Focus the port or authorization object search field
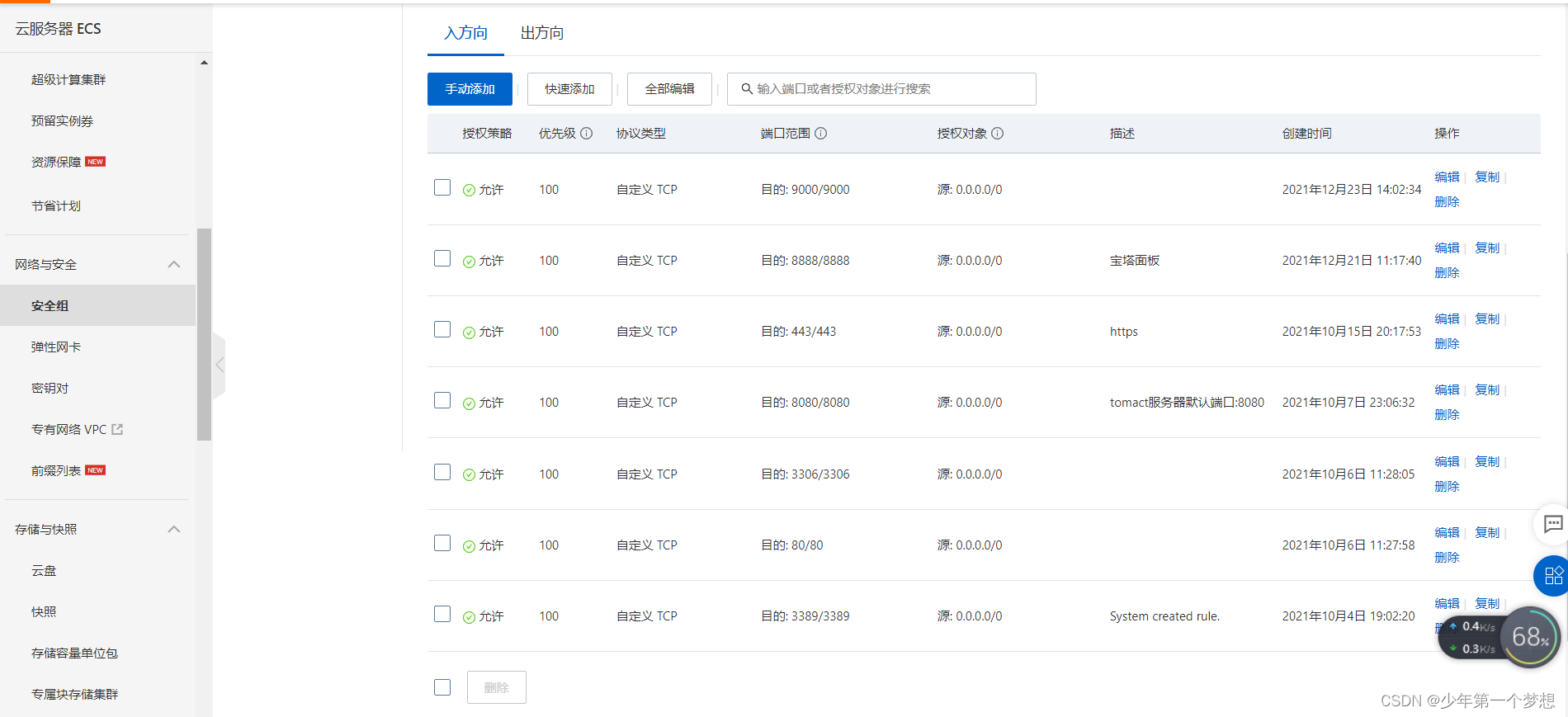 point(881,89)
